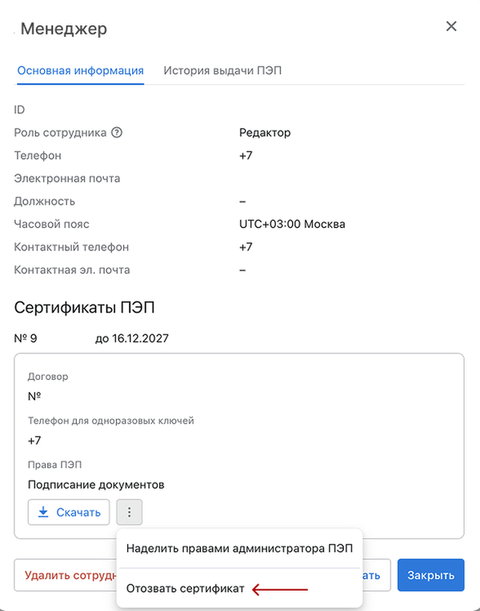Click the Контактная эл. почта label
480x611 pixels.
pos(72,270)
